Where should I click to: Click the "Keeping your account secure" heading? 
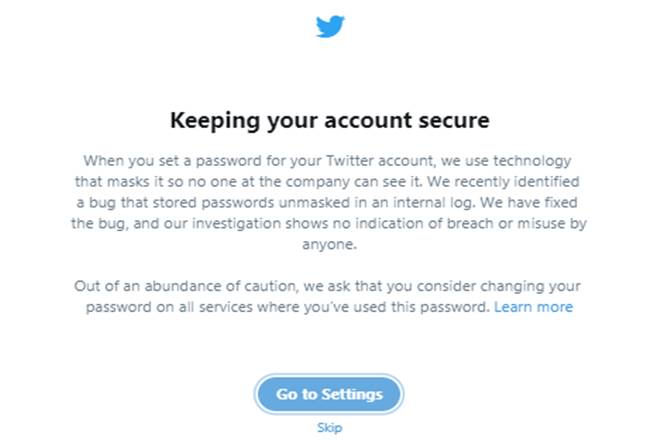tap(330, 121)
